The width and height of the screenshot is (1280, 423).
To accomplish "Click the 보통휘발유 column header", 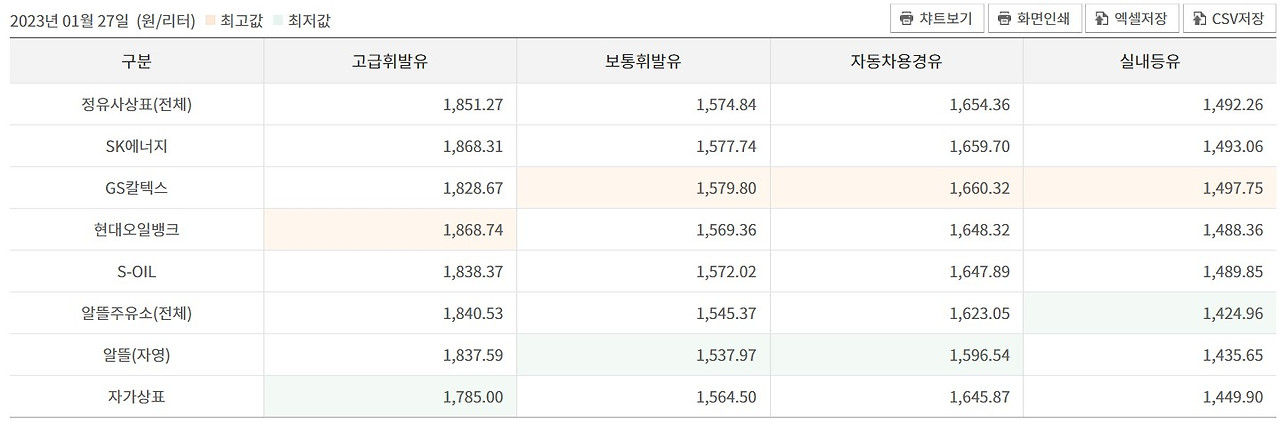I will (643, 62).
